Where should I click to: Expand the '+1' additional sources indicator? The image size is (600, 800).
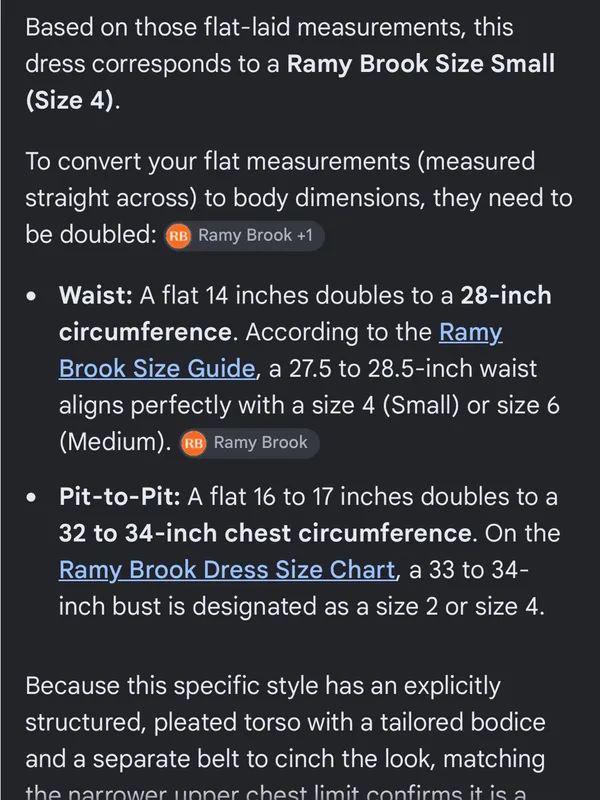(x=305, y=236)
